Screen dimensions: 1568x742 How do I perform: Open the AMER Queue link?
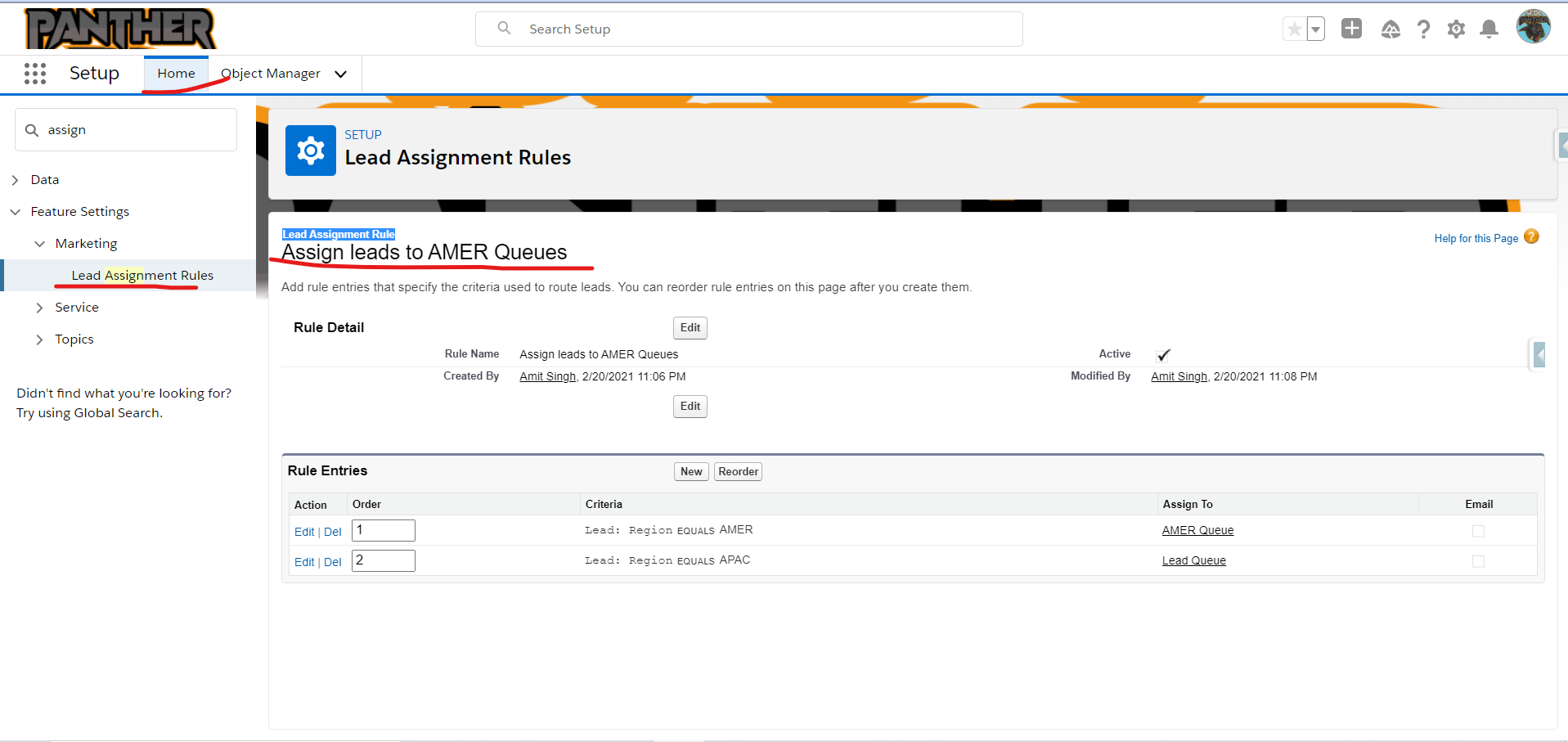(1197, 530)
